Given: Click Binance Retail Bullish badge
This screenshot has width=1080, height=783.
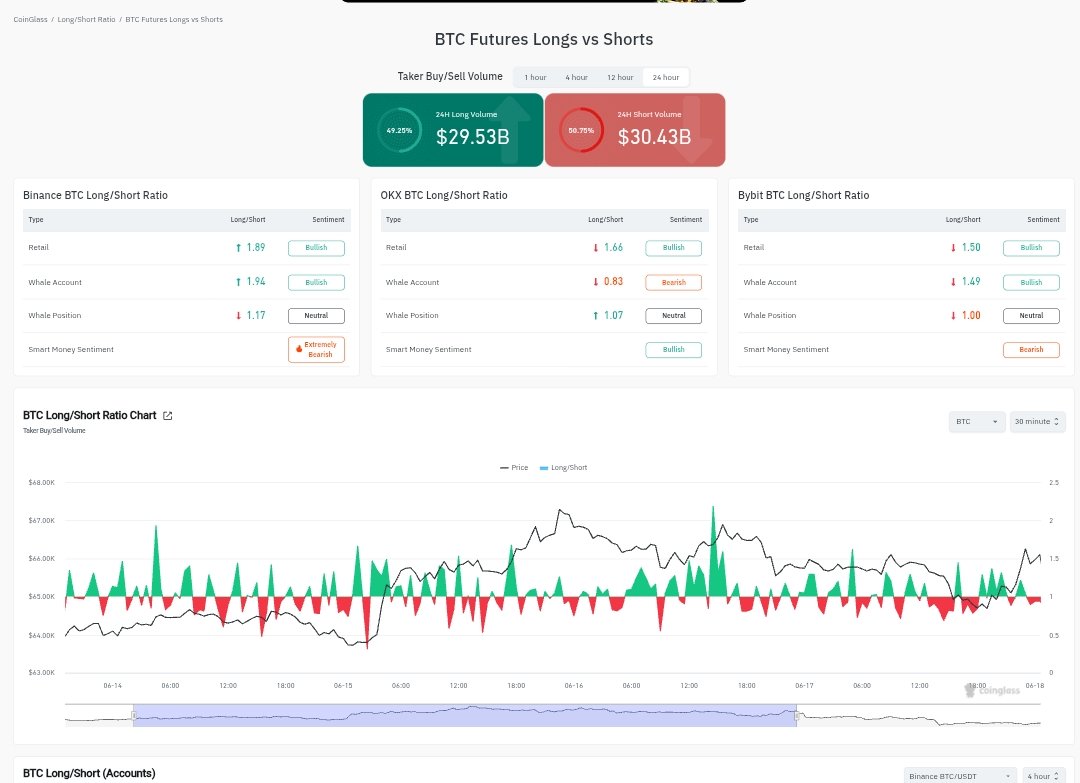Looking at the screenshot, I should 316,248.
